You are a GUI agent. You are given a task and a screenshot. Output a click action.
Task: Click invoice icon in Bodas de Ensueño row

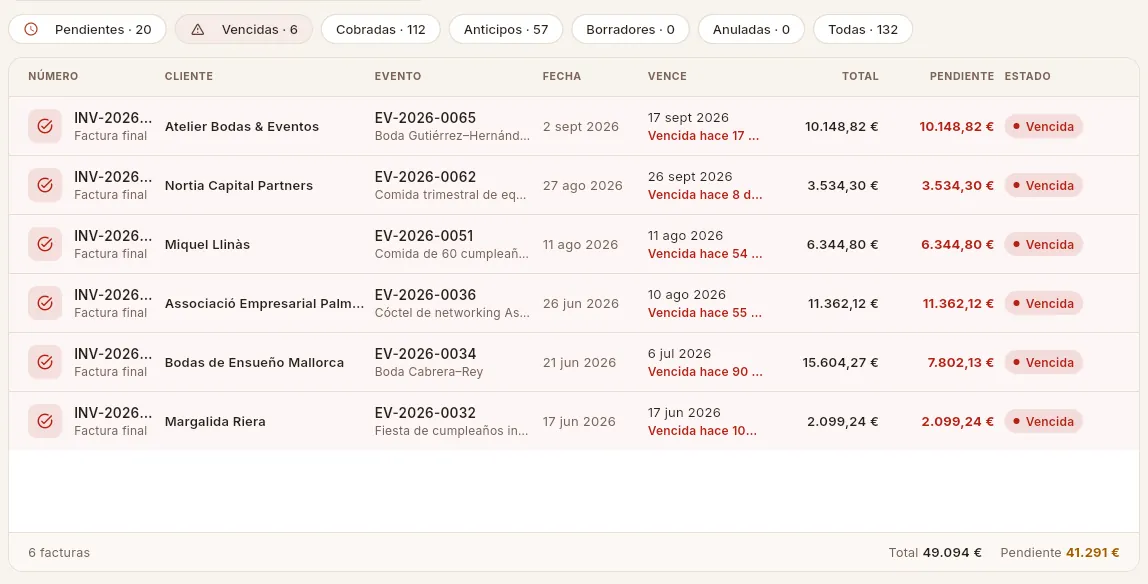pyautogui.click(x=45, y=362)
